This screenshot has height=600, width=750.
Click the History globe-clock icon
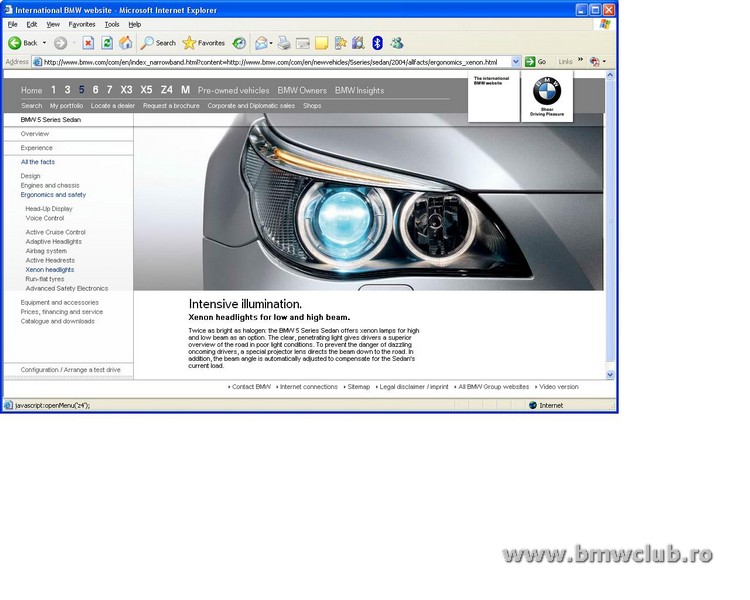click(x=239, y=43)
